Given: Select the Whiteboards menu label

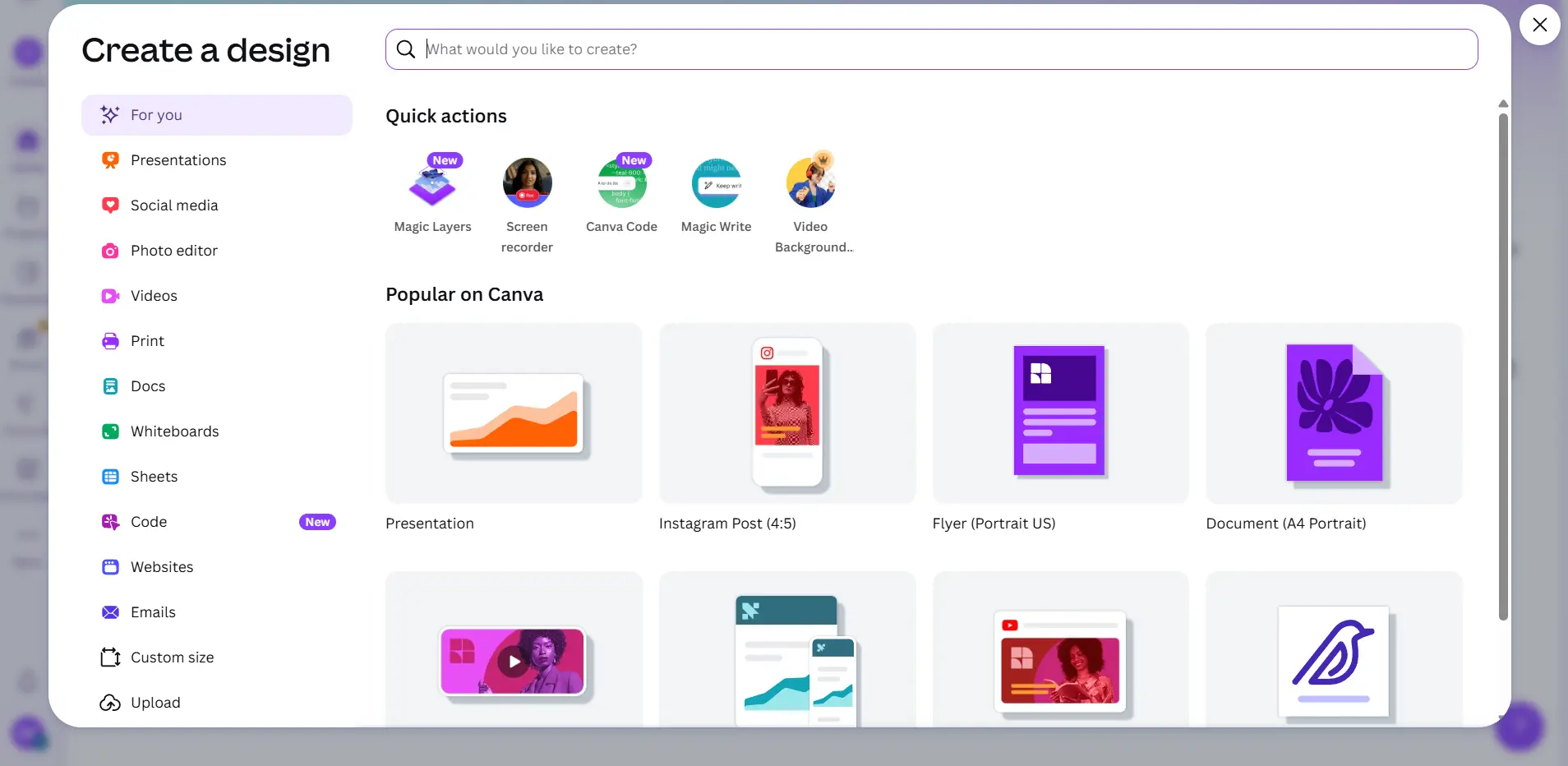Looking at the screenshot, I should coord(175,431).
